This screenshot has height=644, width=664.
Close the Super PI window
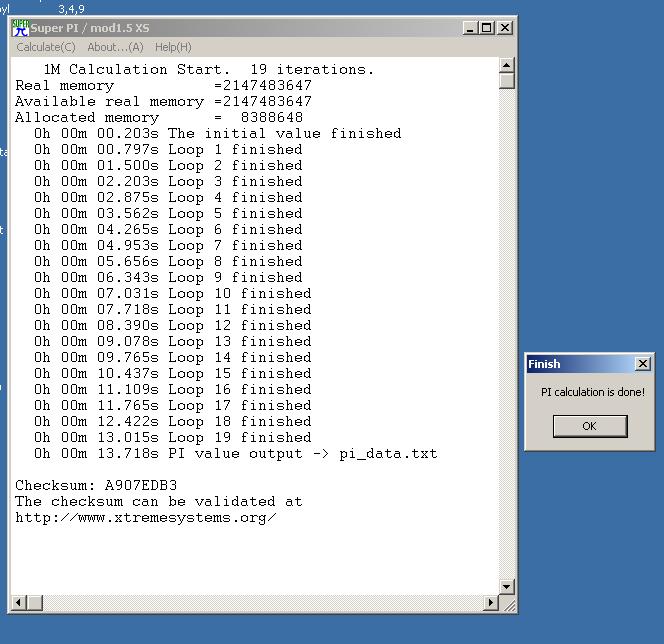coord(504,28)
